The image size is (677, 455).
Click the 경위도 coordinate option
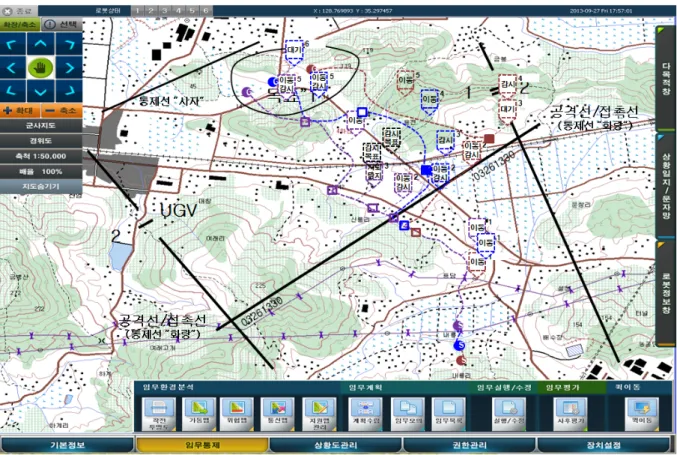point(41,141)
